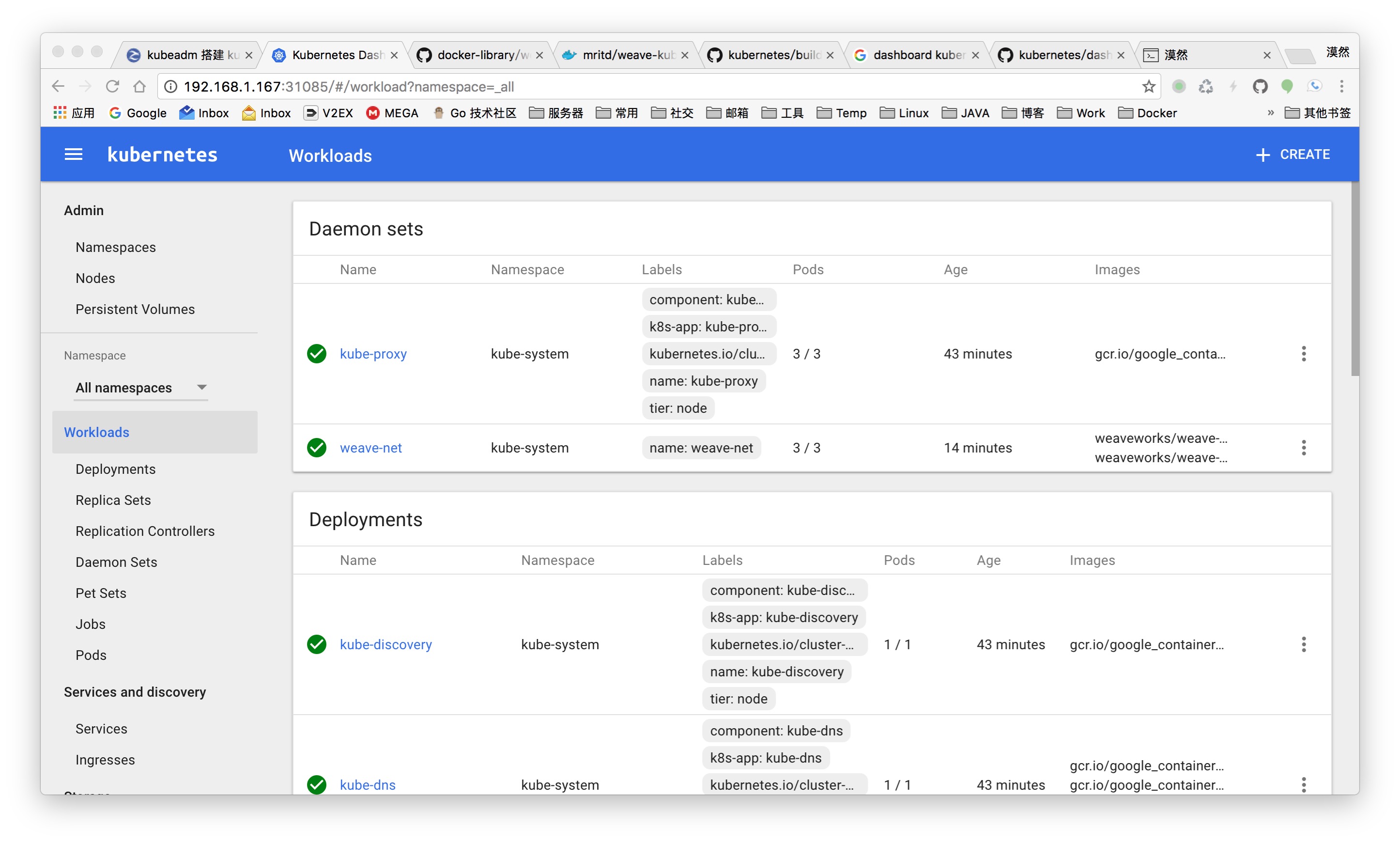Click the kube-dns green status checkmark
Image resolution: width=1400 pixels, height=843 pixels.
coord(317,784)
